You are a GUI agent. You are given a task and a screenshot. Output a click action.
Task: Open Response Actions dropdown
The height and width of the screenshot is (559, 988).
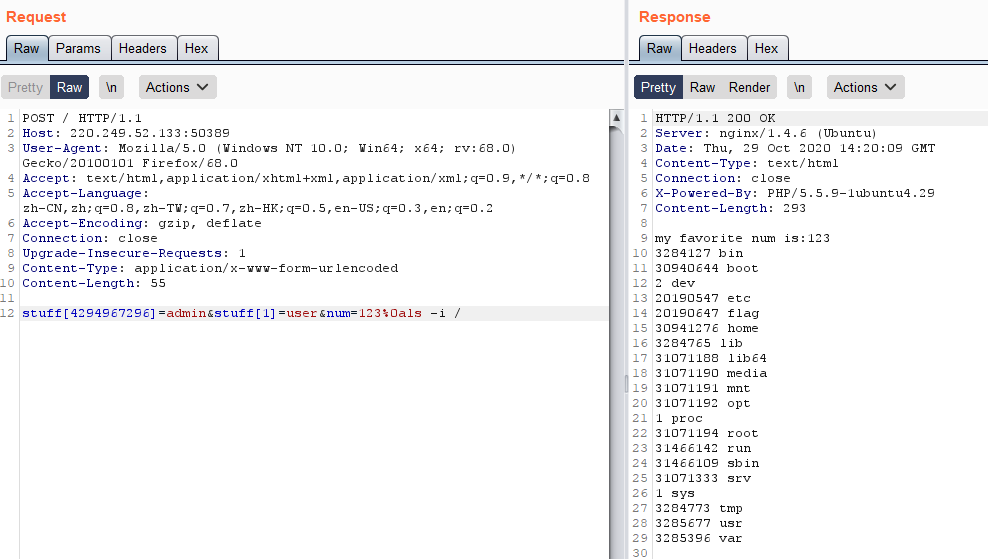(866, 88)
